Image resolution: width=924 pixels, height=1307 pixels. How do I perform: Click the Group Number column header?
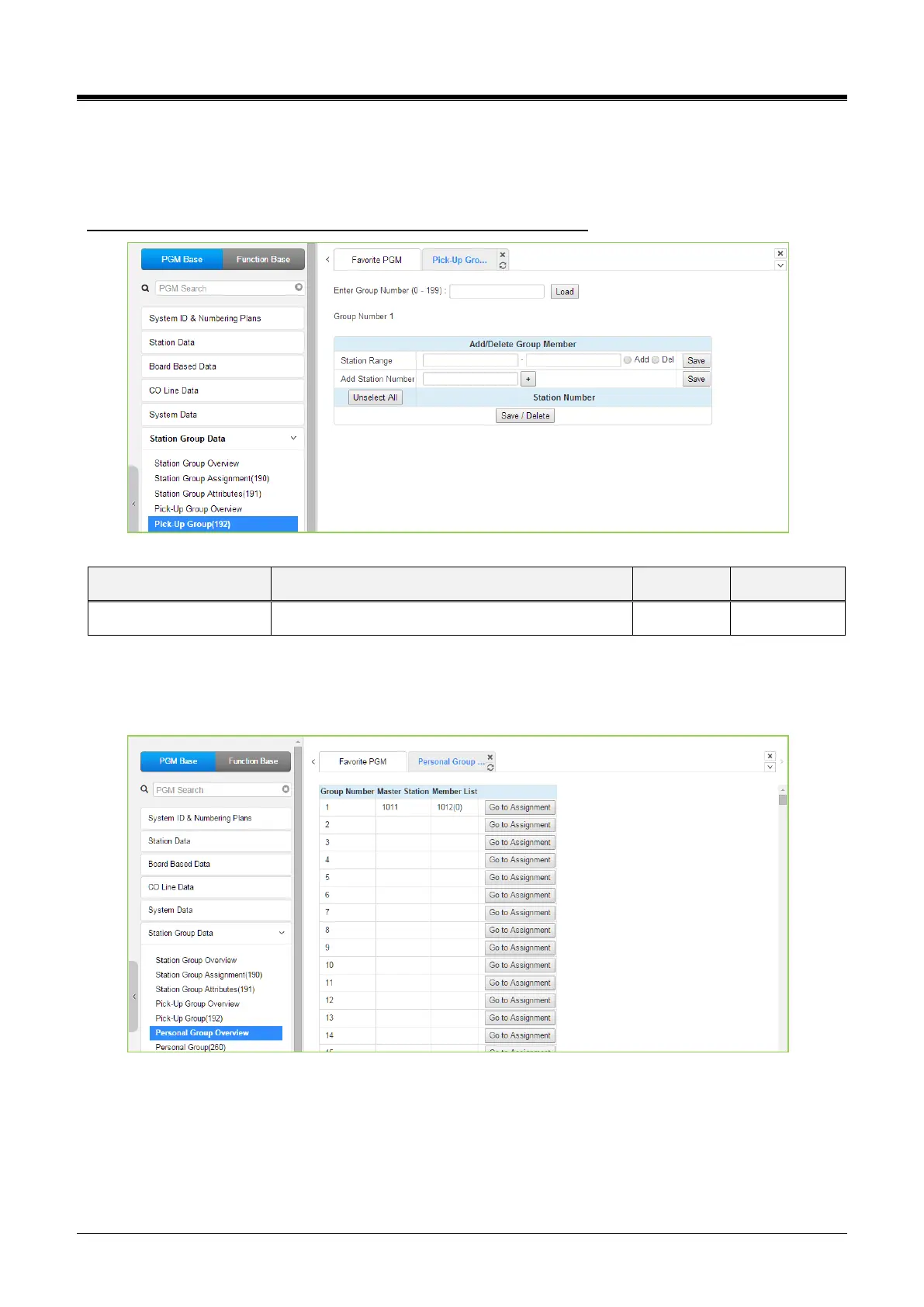[x=348, y=792]
